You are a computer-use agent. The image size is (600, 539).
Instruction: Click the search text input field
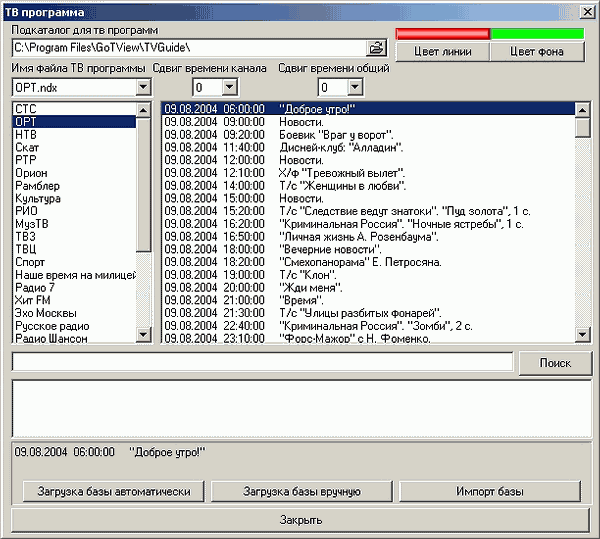262,362
